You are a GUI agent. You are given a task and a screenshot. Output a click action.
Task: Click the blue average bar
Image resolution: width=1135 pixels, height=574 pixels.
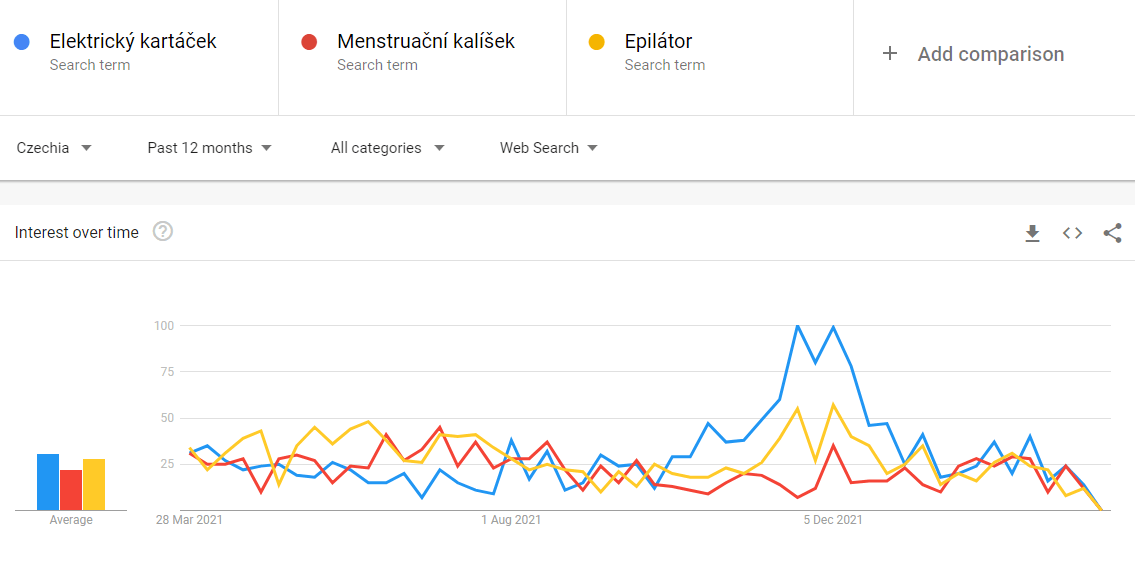click(48, 482)
